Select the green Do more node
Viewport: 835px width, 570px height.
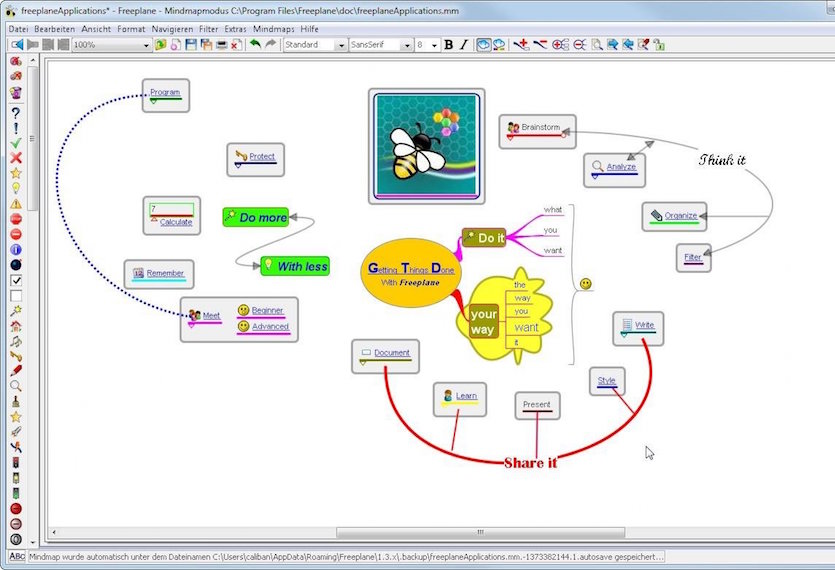tap(256, 217)
